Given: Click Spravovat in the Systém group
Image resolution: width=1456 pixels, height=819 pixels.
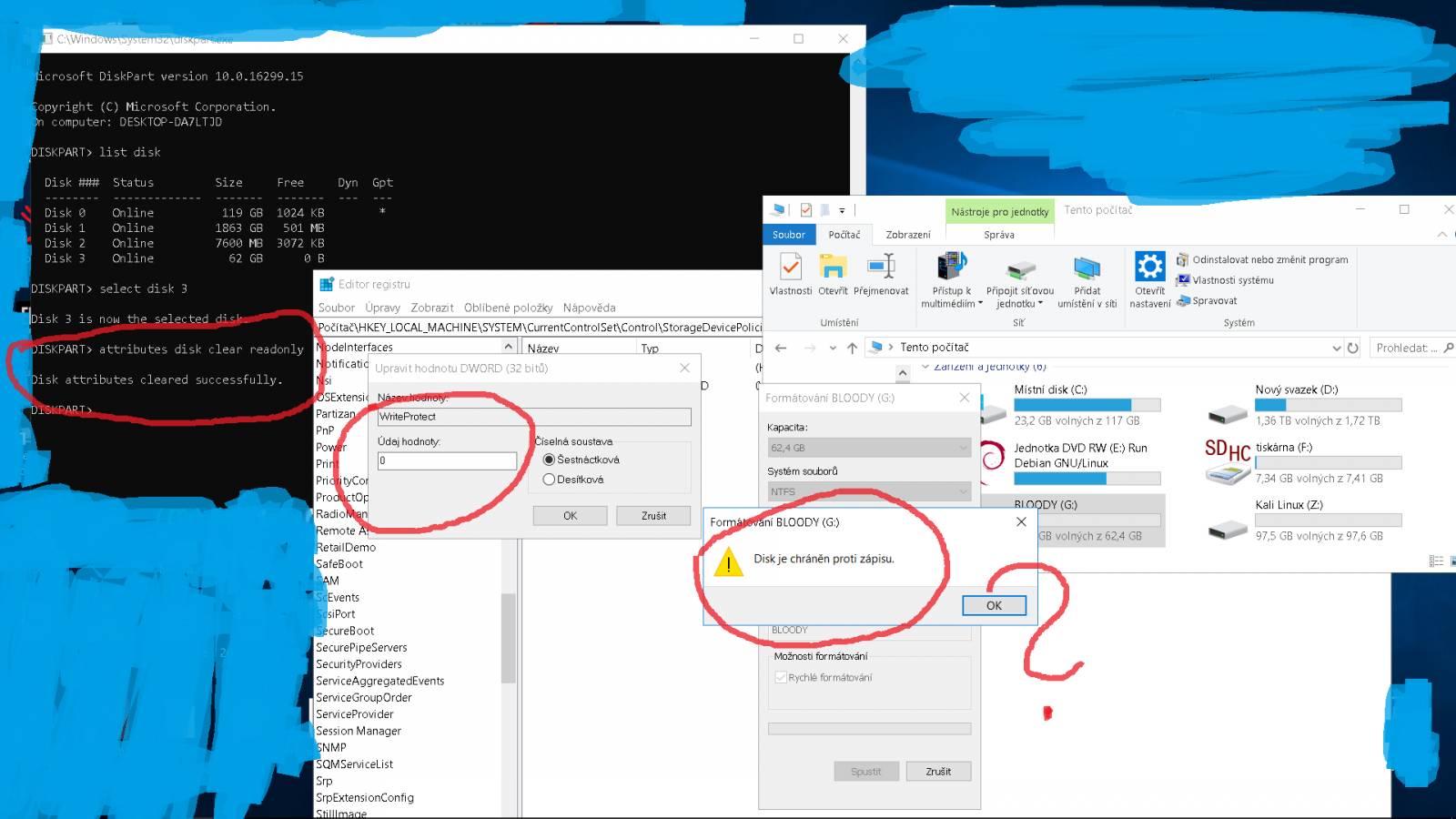Looking at the screenshot, I should tap(1207, 300).
